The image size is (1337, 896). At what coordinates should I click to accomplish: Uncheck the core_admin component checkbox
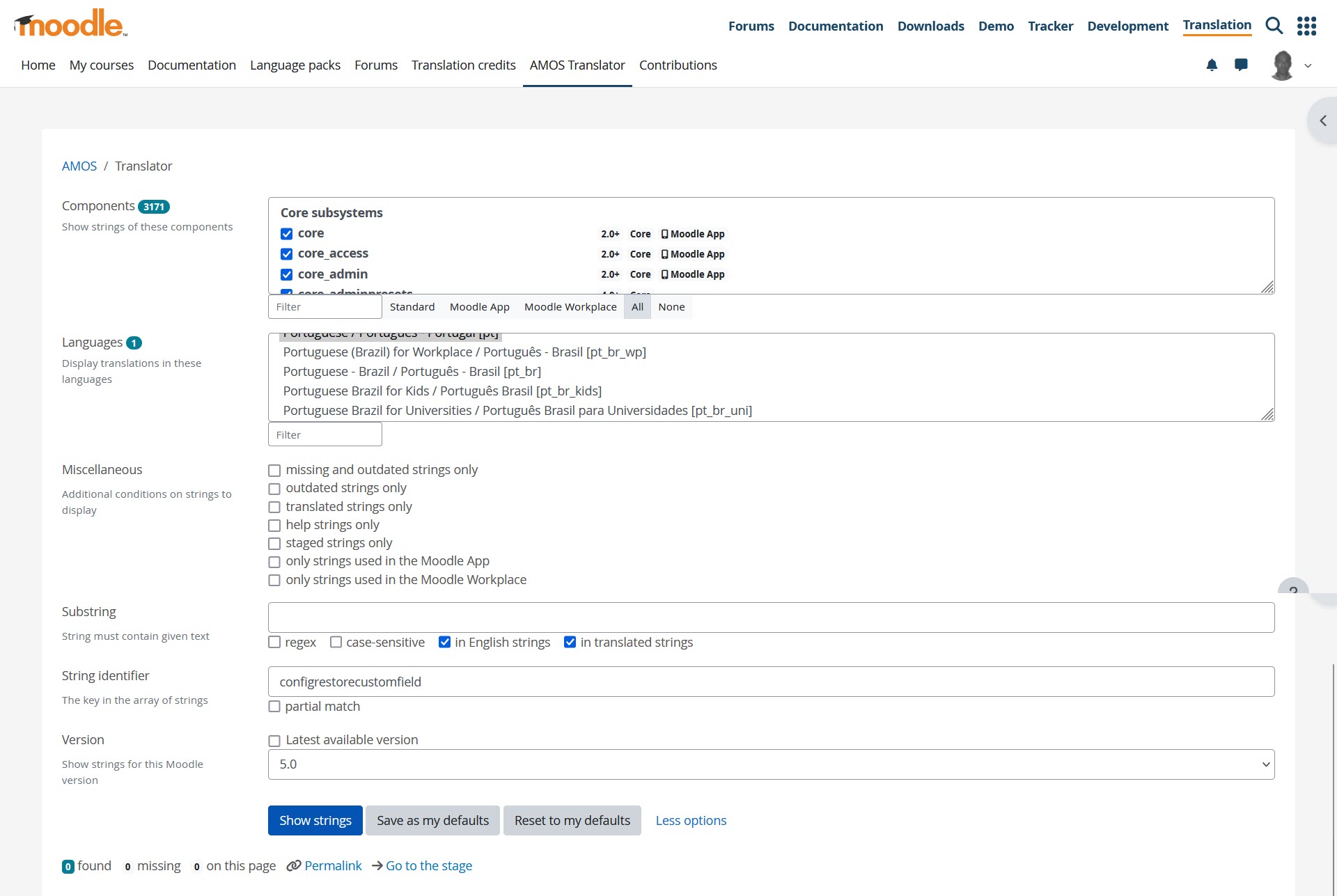[287, 274]
